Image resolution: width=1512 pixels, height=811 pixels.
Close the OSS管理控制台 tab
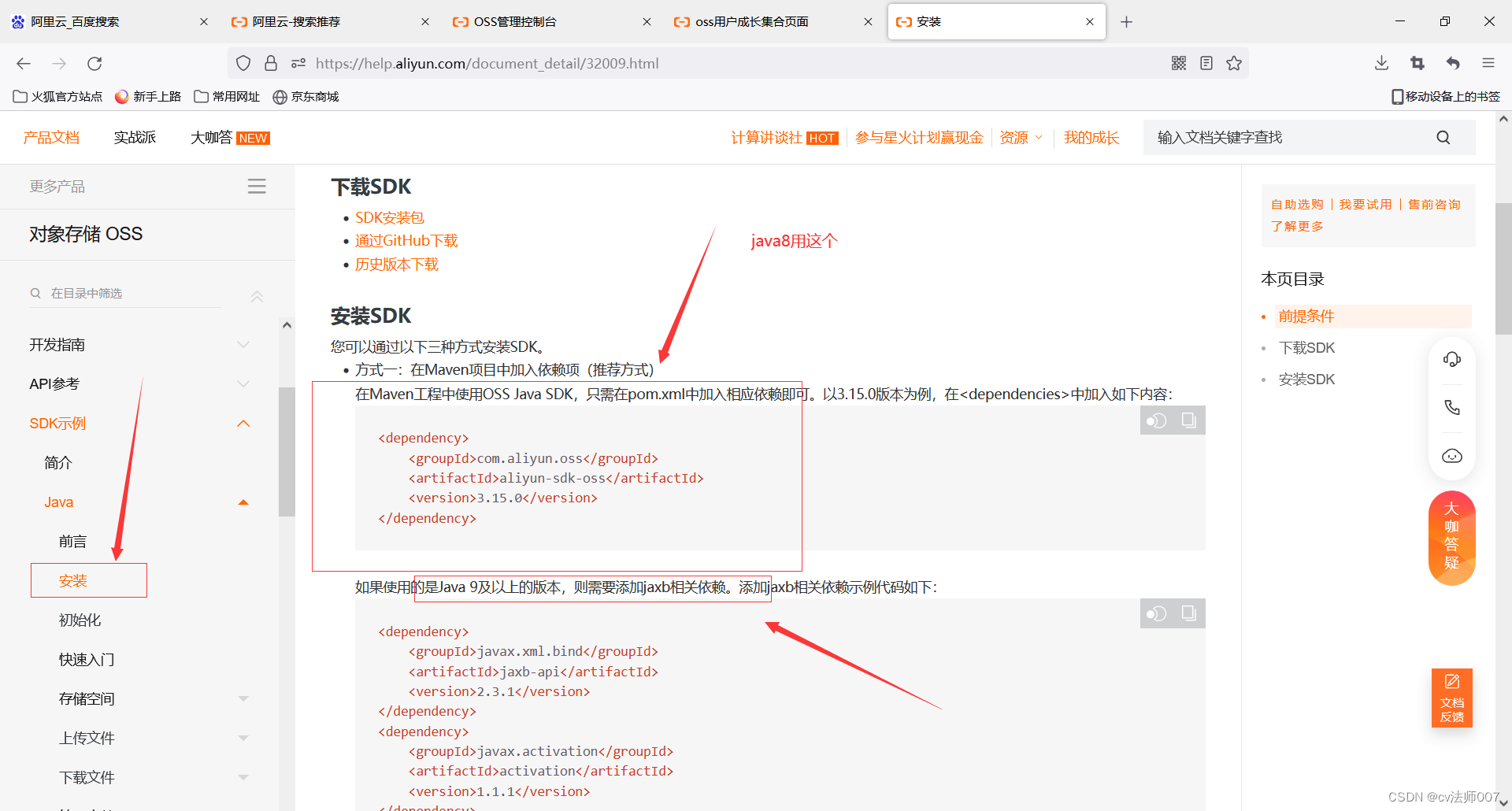(647, 22)
